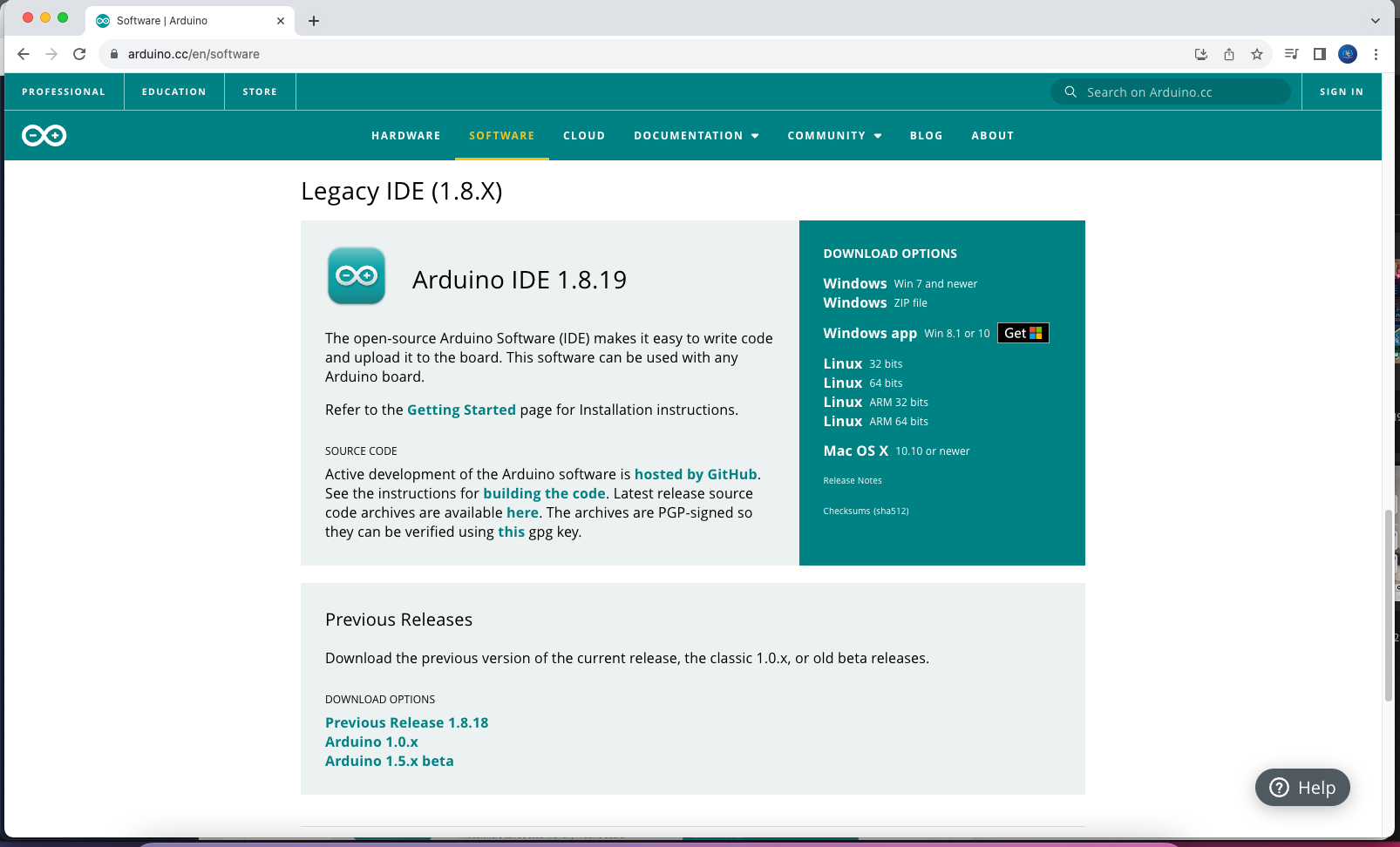Image resolution: width=1400 pixels, height=847 pixels.
Task: Click the Arduino IDE 1.8.19 app icon
Action: click(x=357, y=275)
